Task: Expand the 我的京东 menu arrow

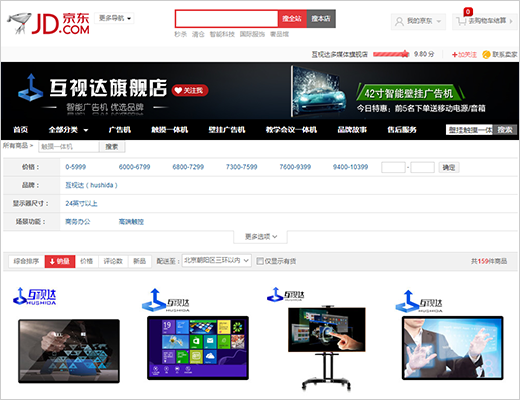Action: pos(439,21)
